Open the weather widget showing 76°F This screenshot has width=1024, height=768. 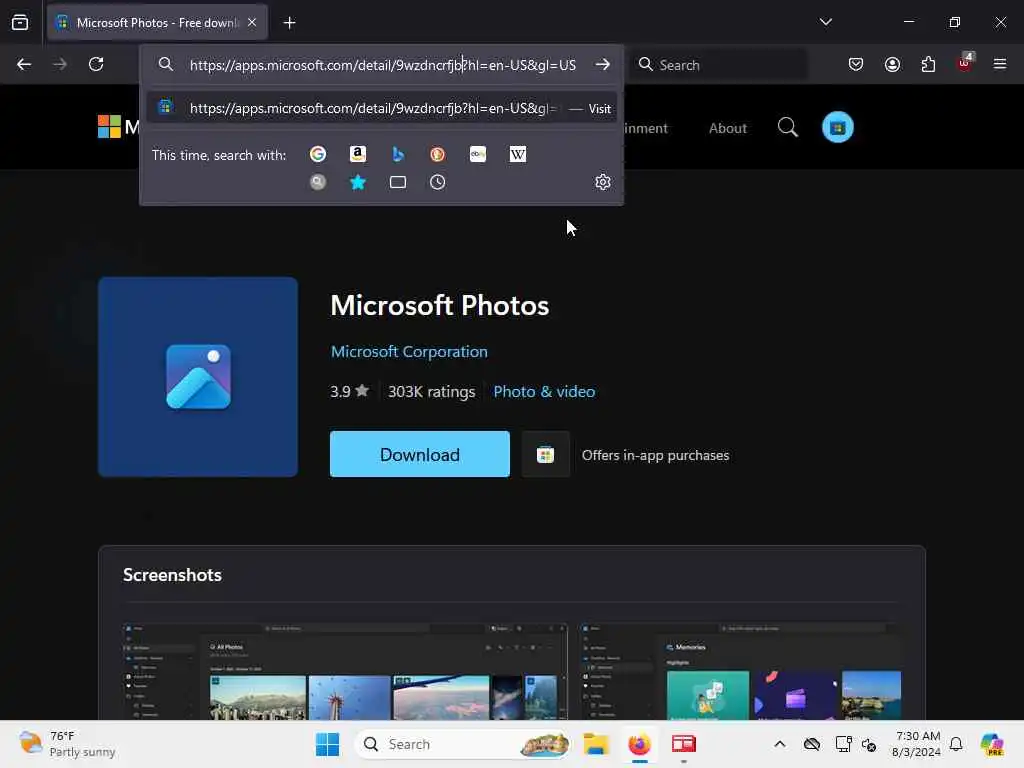pos(67,744)
